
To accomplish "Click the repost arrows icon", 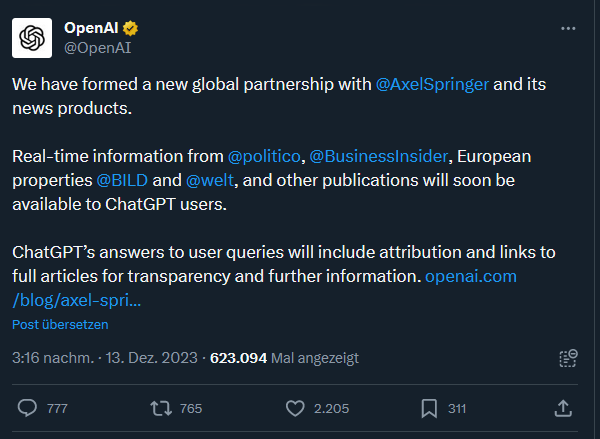I will (x=160, y=408).
